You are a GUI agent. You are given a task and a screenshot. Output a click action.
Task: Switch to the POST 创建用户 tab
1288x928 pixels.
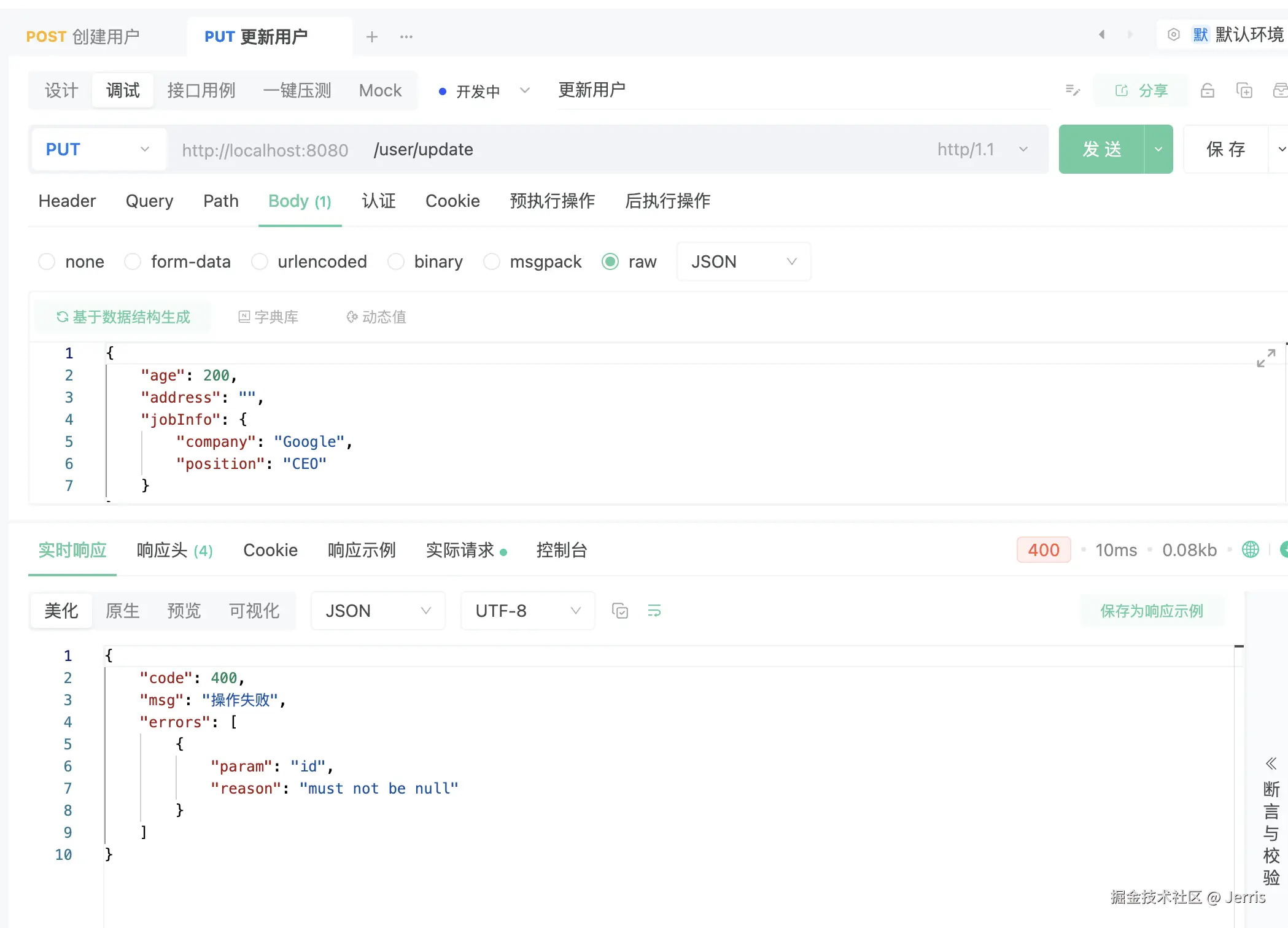[x=83, y=37]
